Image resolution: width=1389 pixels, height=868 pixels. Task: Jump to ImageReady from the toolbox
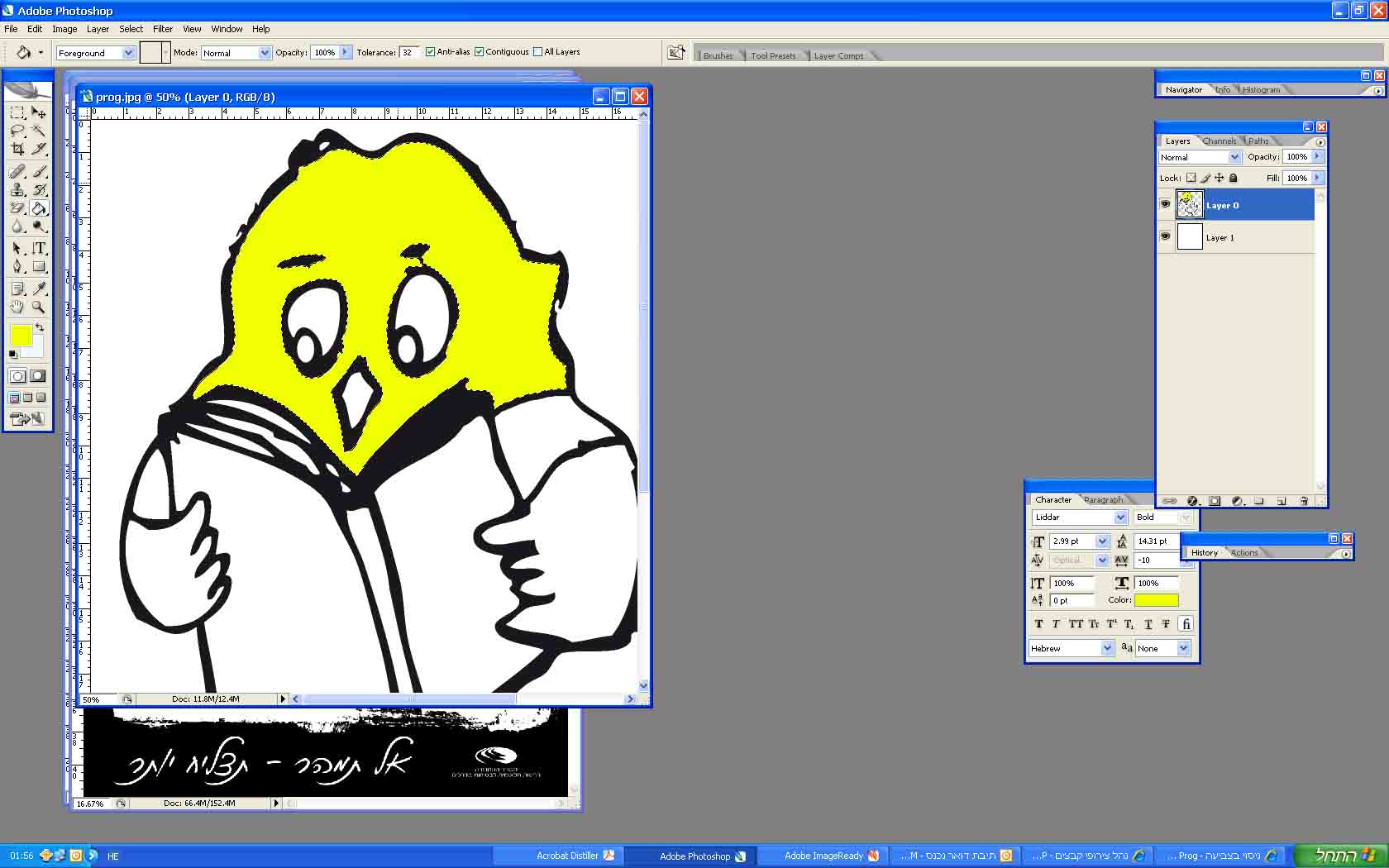pos(28,419)
